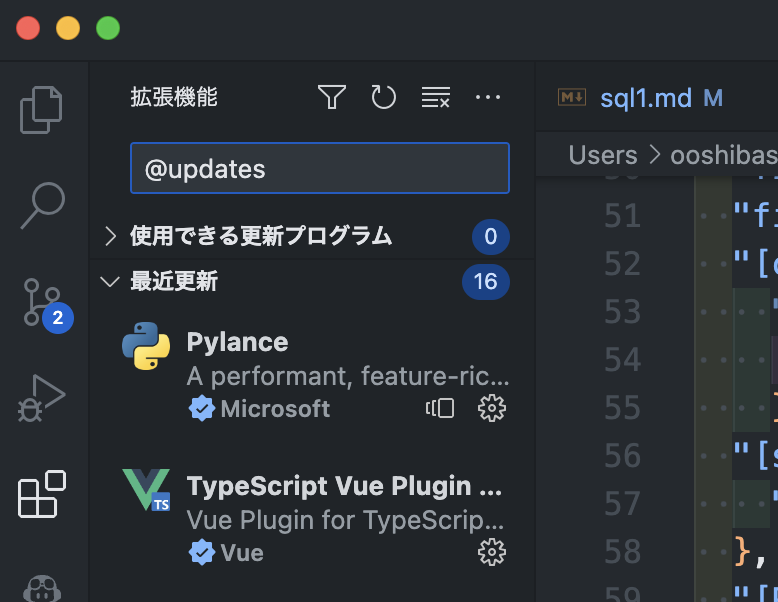Clear extensions search results
Viewport: 778px width, 602px height.
pyautogui.click(x=436, y=97)
